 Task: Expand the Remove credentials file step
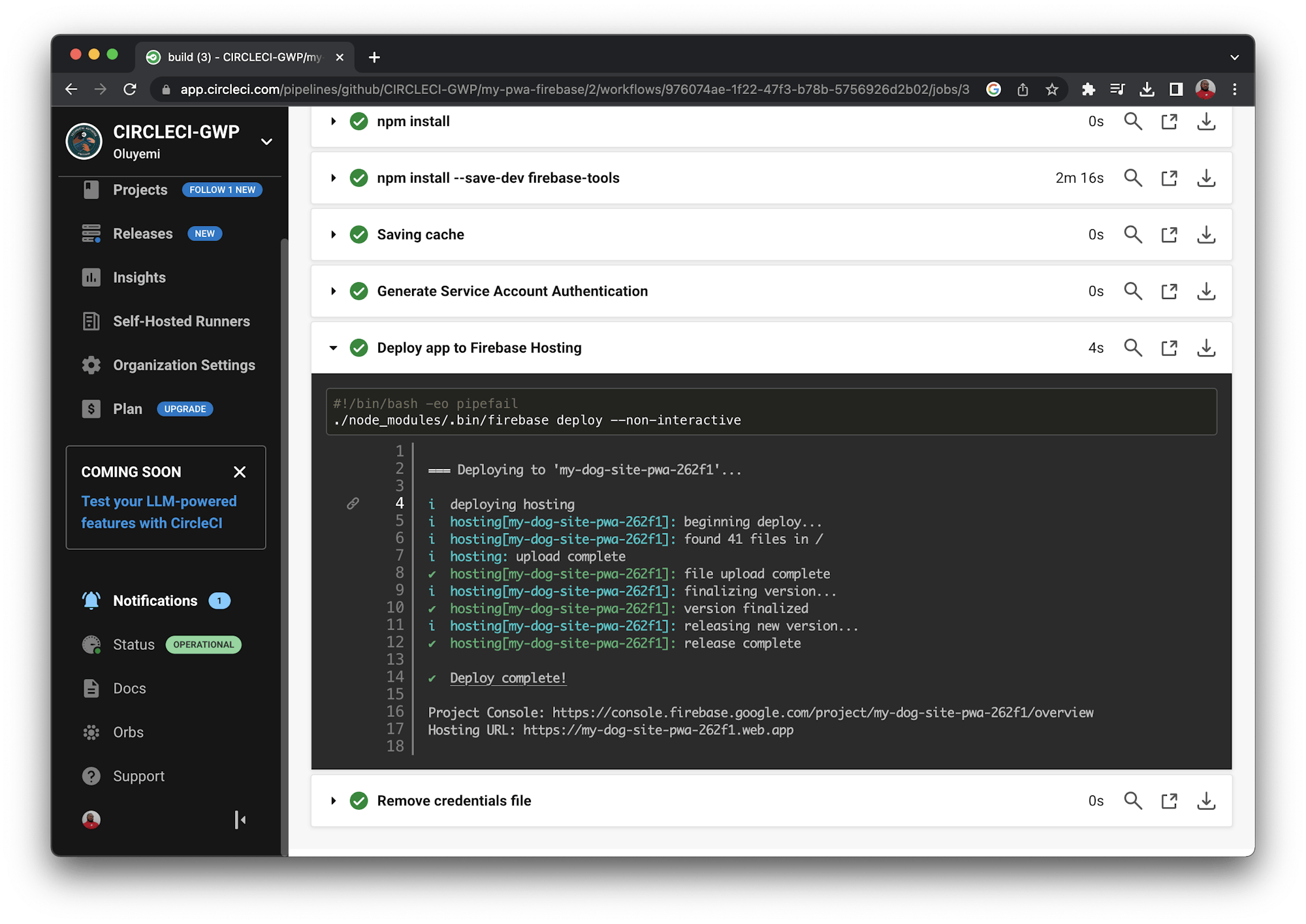click(x=333, y=801)
